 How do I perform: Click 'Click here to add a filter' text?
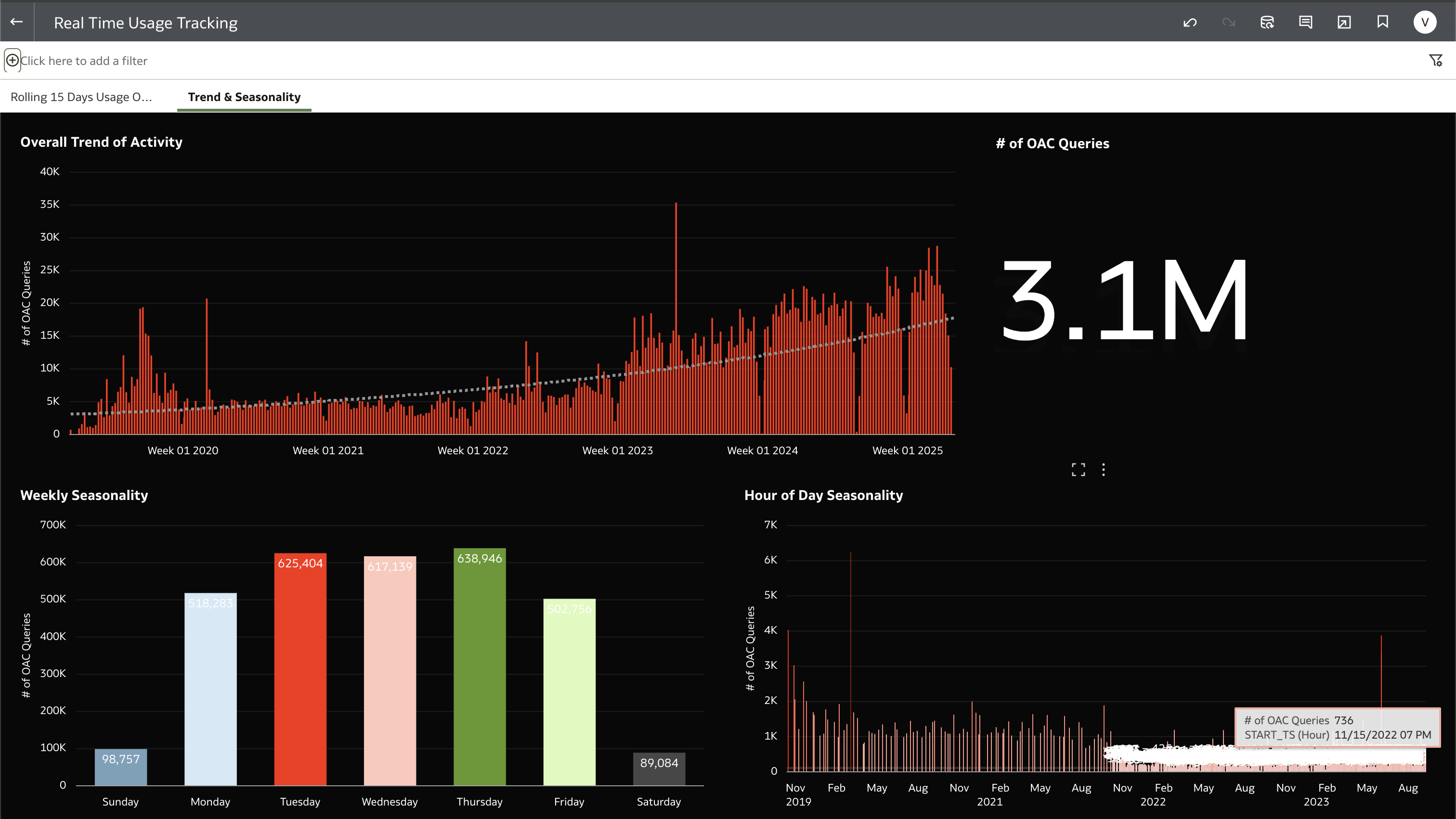coord(84,61)
